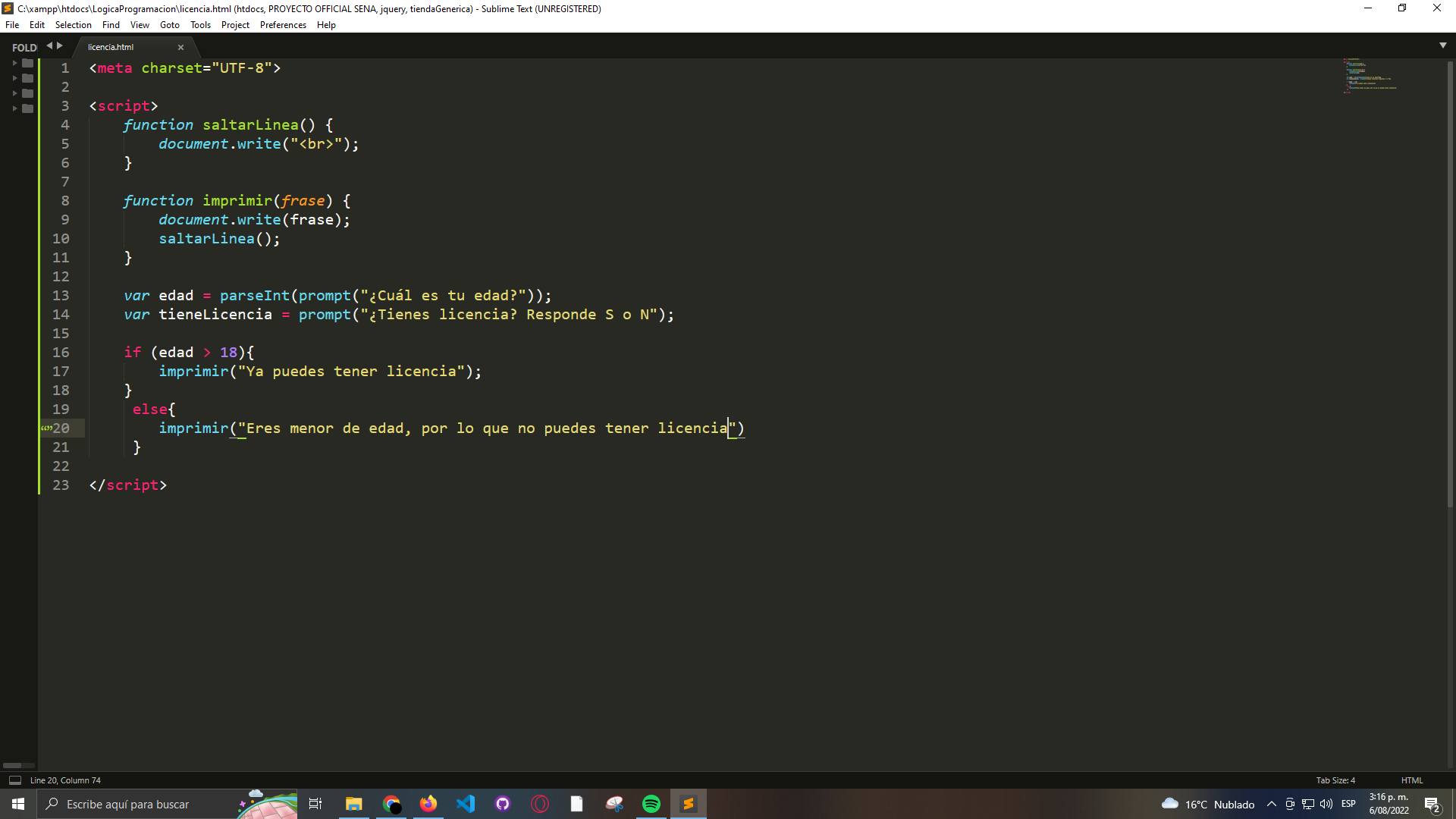Expand the first sidebar folder
The height and width of the screenshot is (819, 1456).
click(15, 63)
